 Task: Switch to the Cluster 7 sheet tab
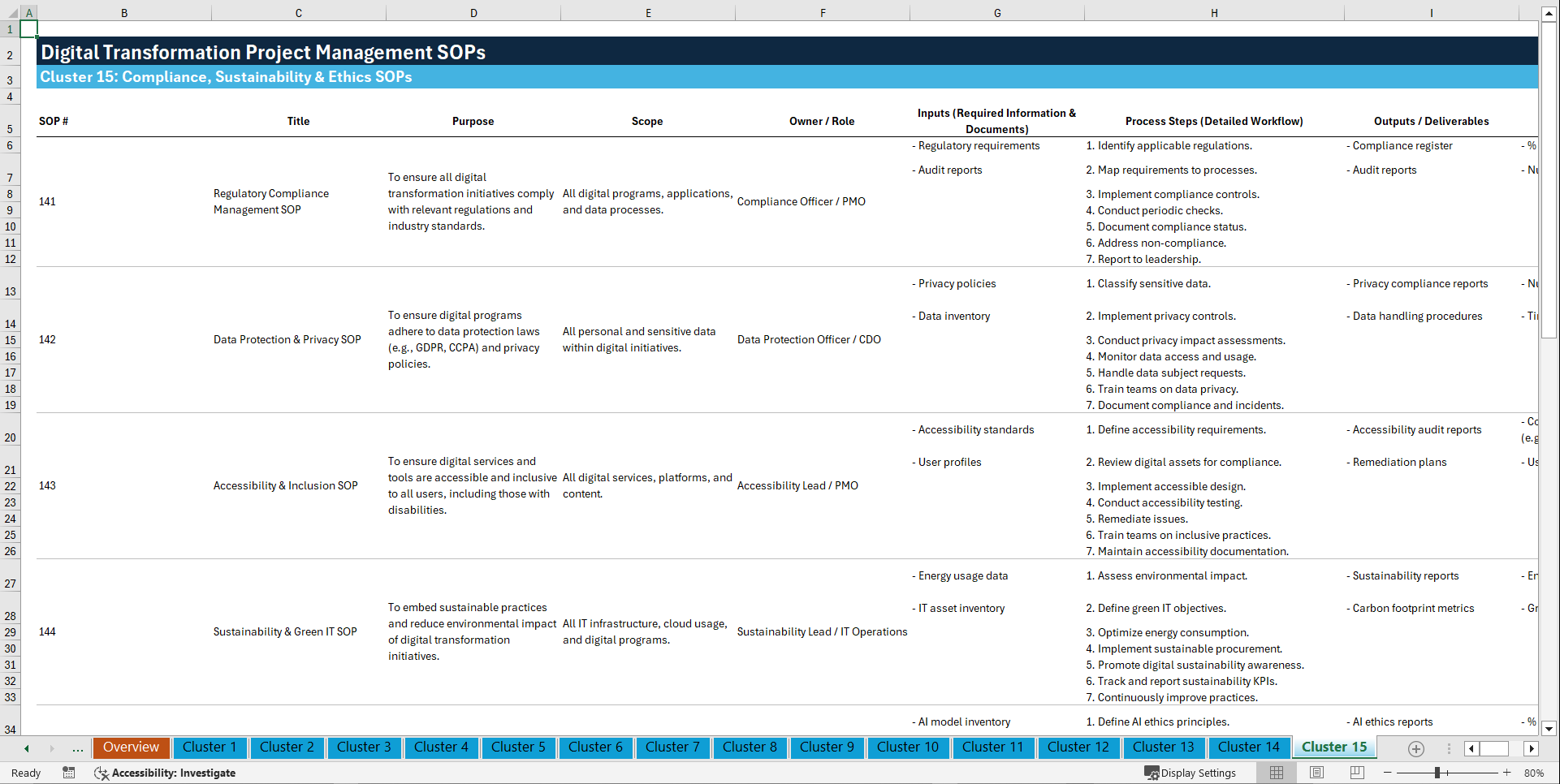(672, 747)
